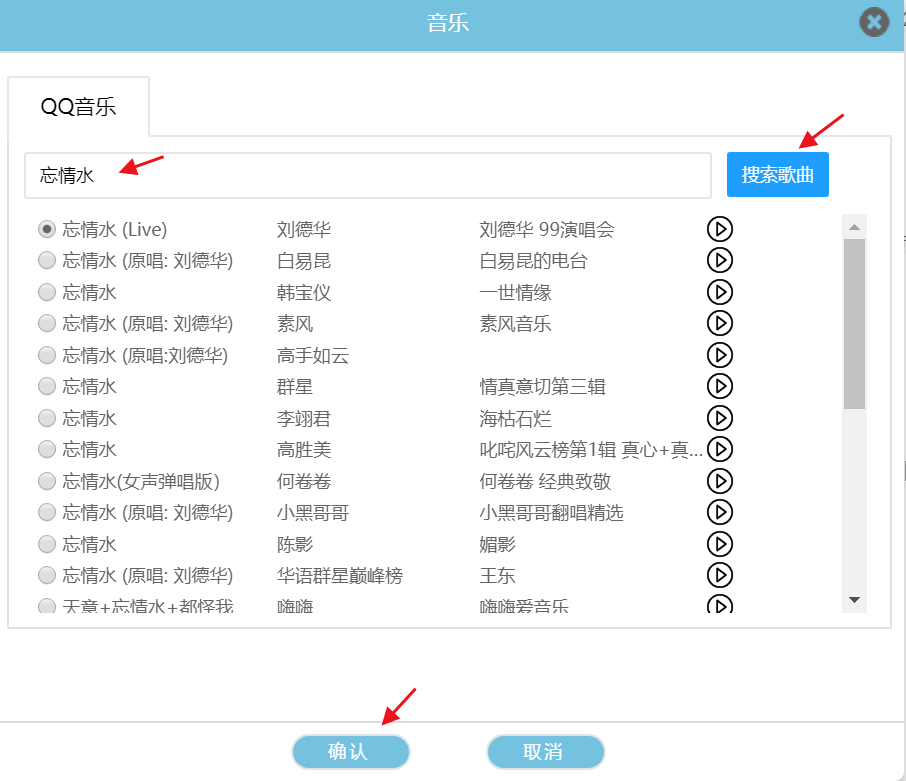Select 华语群星巅峰榜's 忘情水 radio button
Screen dimensions: 906x781
coord(47,575)
